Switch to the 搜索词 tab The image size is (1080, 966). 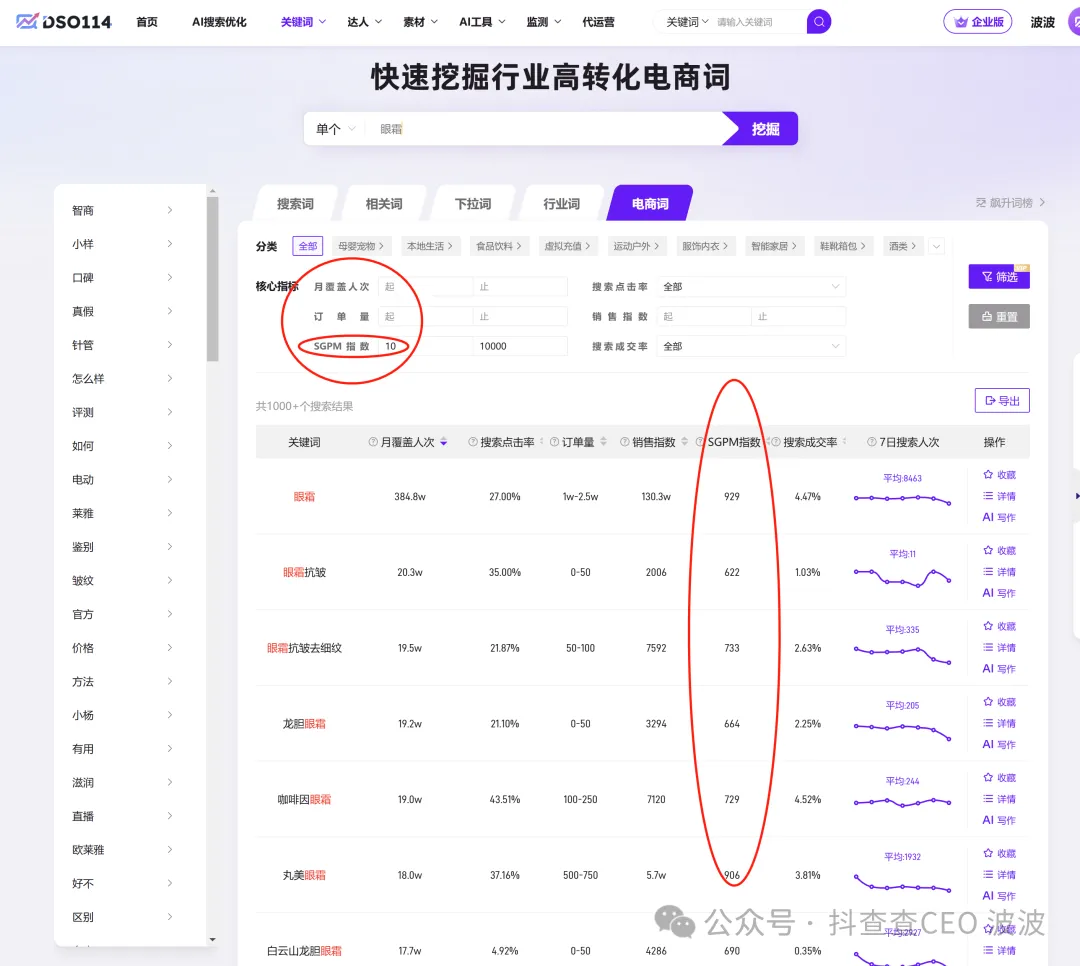[295, 204]
